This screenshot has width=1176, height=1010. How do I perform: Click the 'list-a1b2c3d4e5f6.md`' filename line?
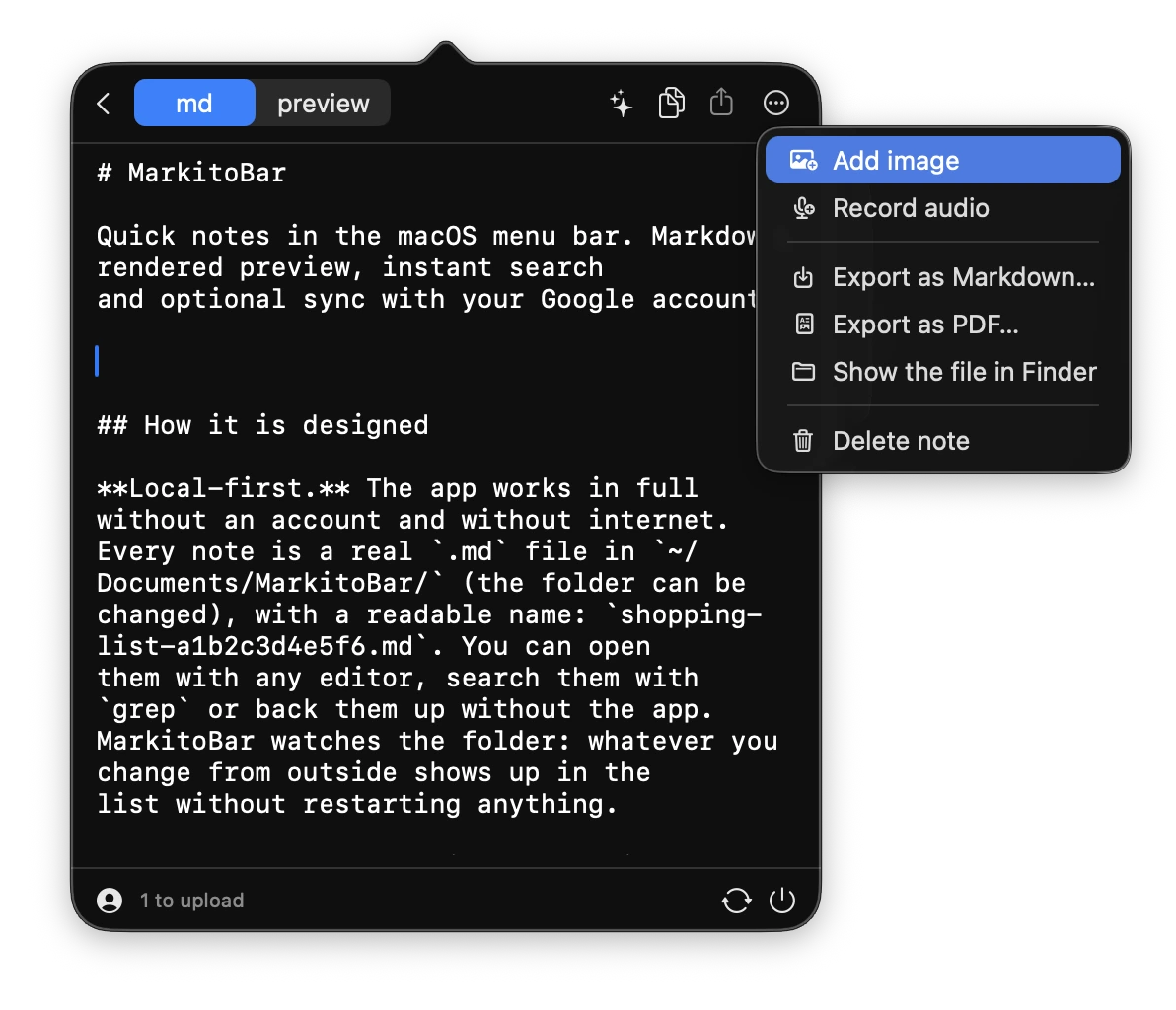374,646
